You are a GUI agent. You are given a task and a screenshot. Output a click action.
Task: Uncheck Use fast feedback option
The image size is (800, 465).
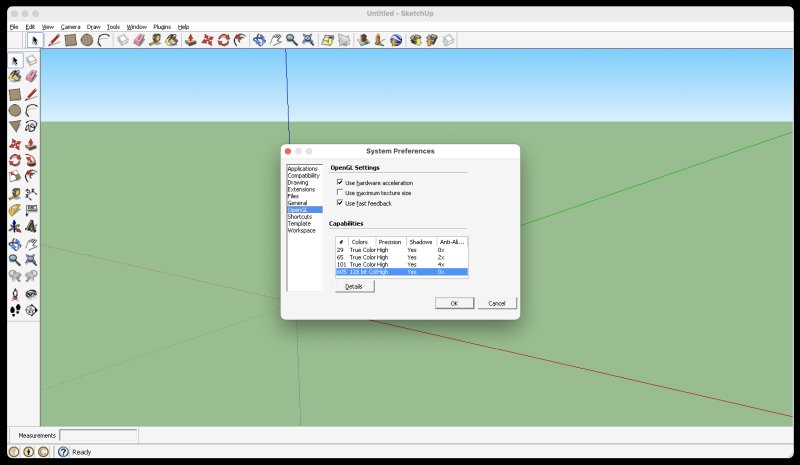point(340,203)
